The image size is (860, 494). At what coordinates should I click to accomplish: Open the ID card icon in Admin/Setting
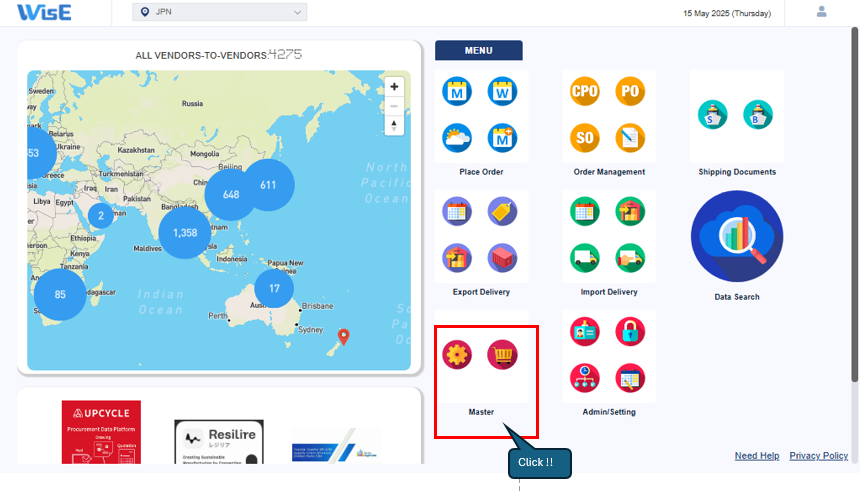584,331
